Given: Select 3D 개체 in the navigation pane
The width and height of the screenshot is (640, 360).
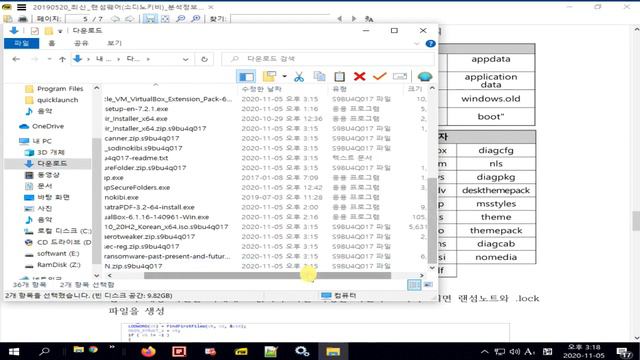Looking at the screenshot, I should click(51, 152).
